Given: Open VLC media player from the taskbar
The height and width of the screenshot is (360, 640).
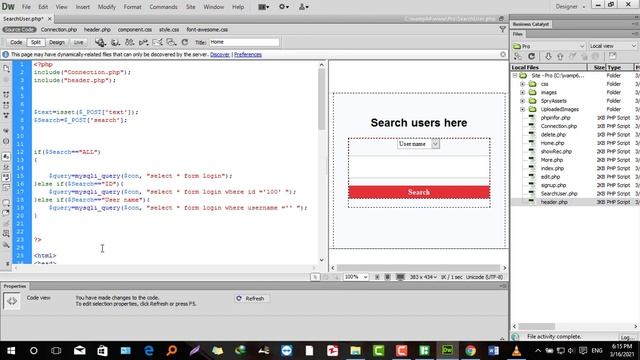Looking at the screenshot, I should click(516, 350).
